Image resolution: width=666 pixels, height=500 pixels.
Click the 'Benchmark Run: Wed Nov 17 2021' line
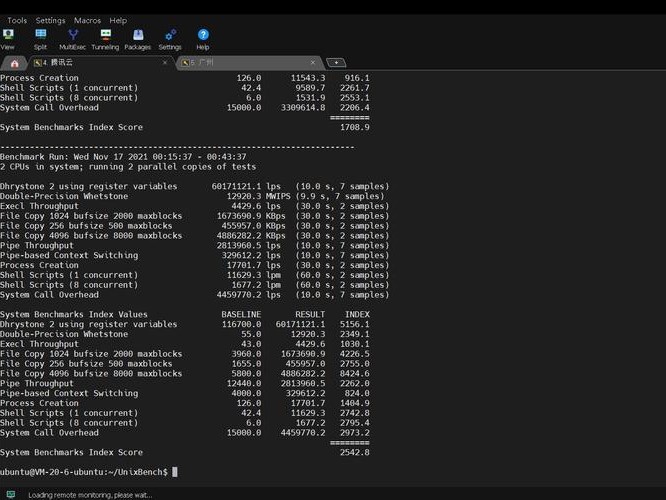123,157
